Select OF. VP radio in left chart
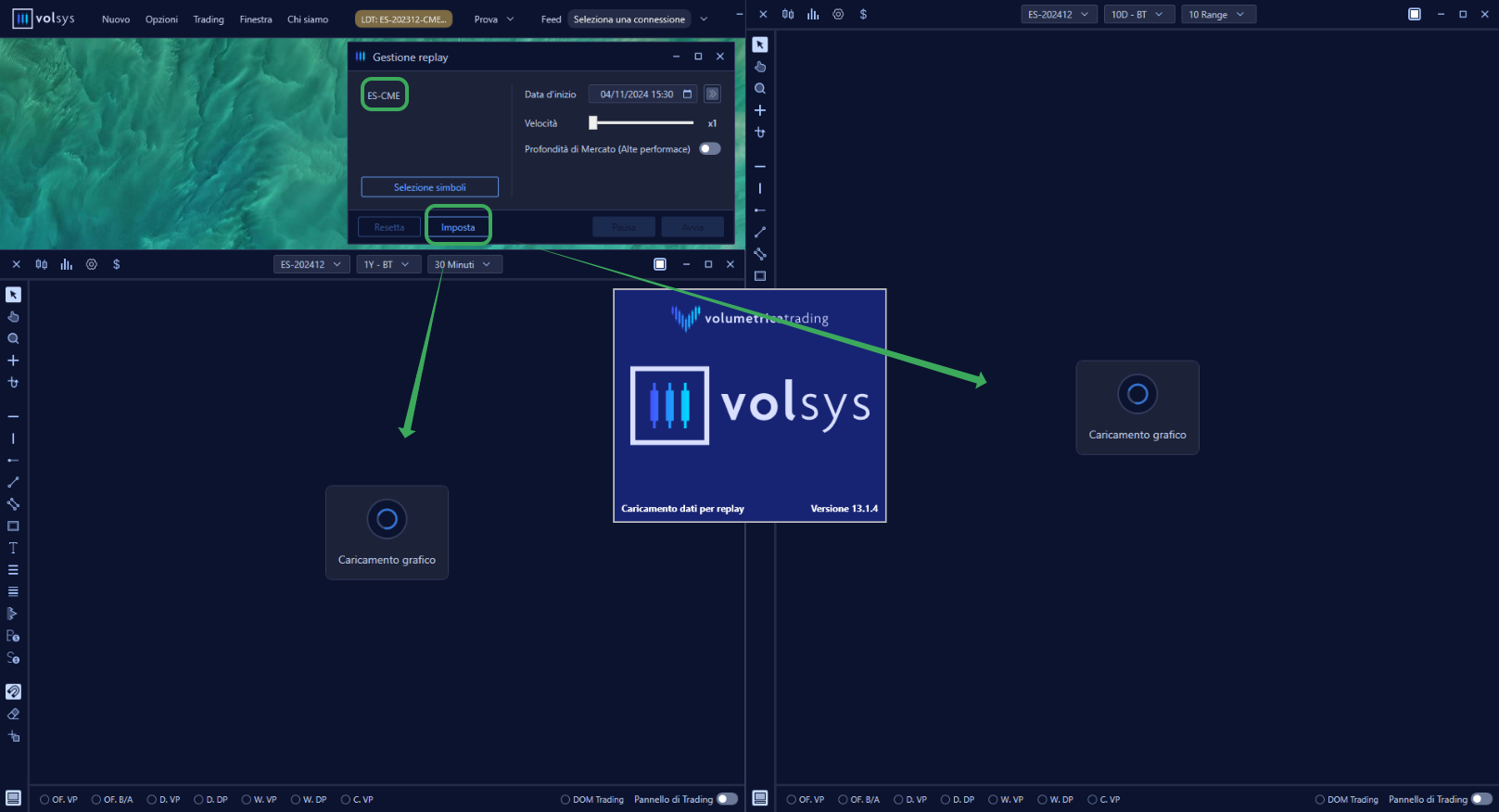This screenshot has height=812, width=1499. point(58,799)
